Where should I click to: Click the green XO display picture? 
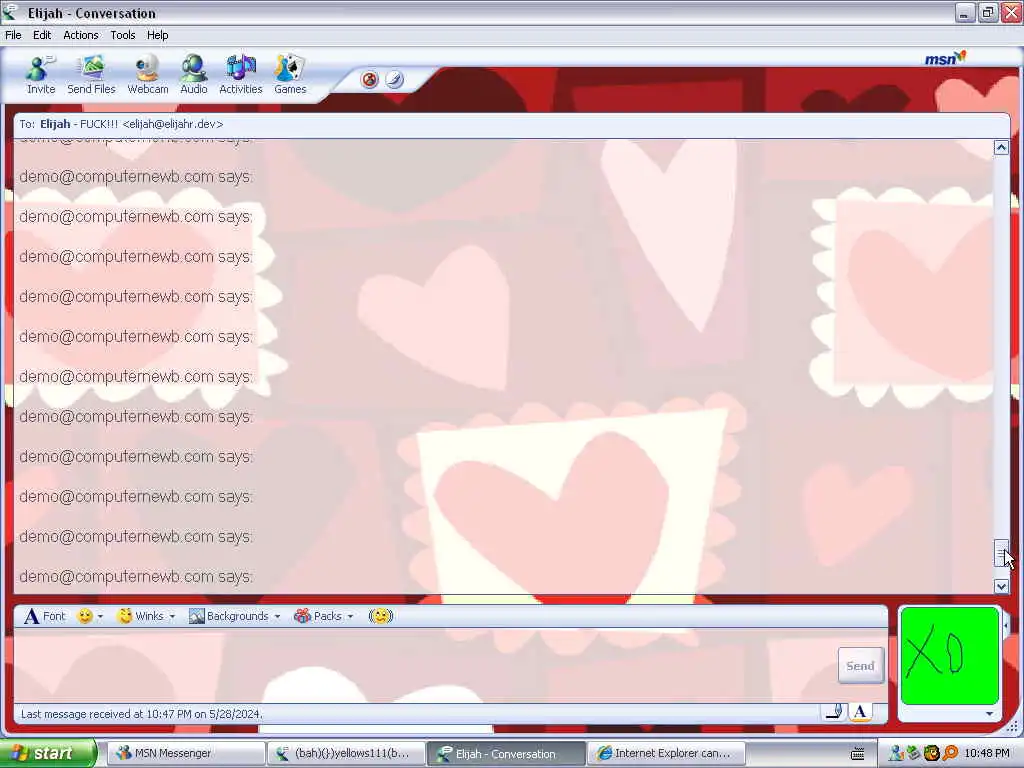point(950,656)
